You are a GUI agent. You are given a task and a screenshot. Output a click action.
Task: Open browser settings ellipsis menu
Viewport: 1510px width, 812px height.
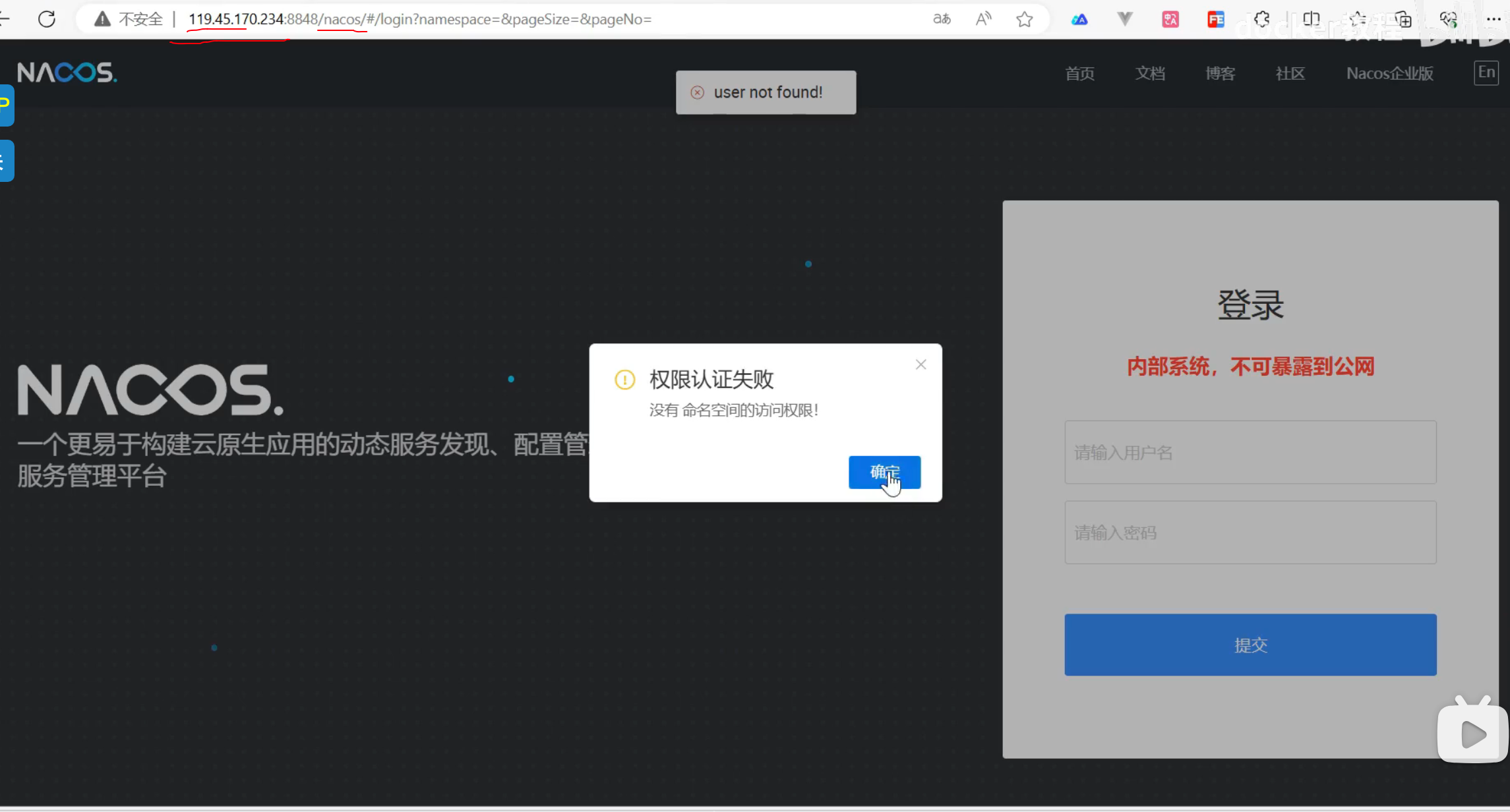coord(1494,19)
